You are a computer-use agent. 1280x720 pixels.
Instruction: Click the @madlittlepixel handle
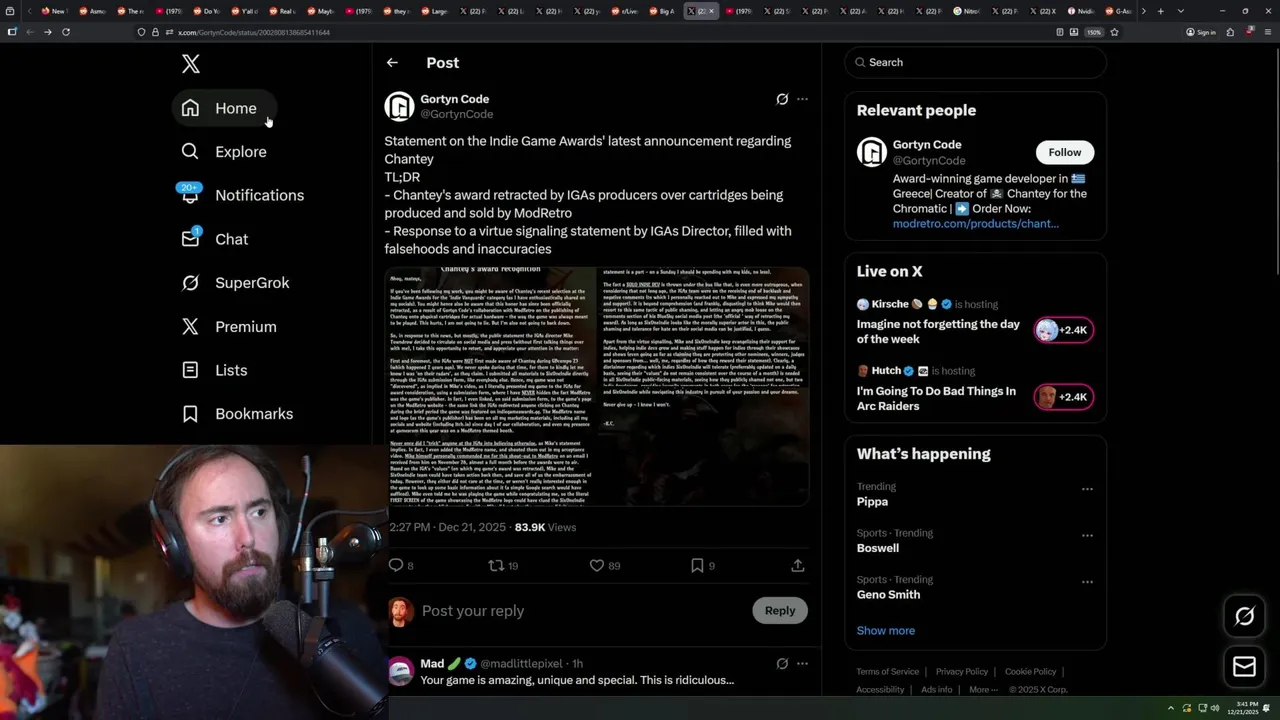click(521, 663)
